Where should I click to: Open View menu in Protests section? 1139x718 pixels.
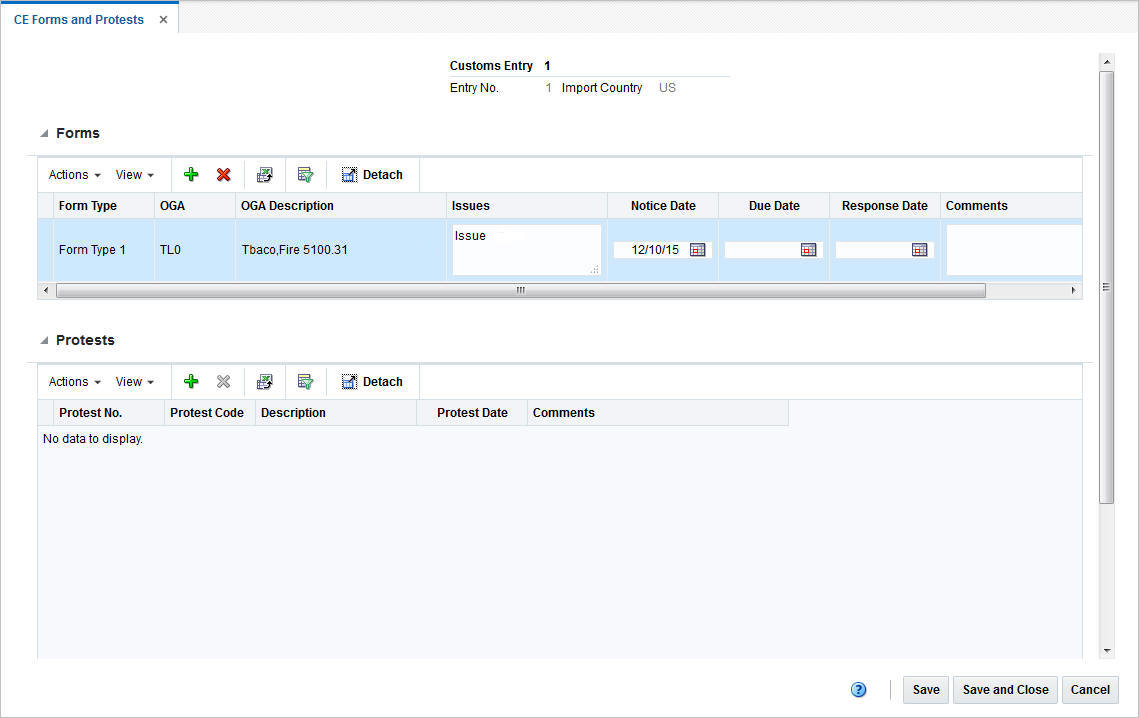point(134,382)
